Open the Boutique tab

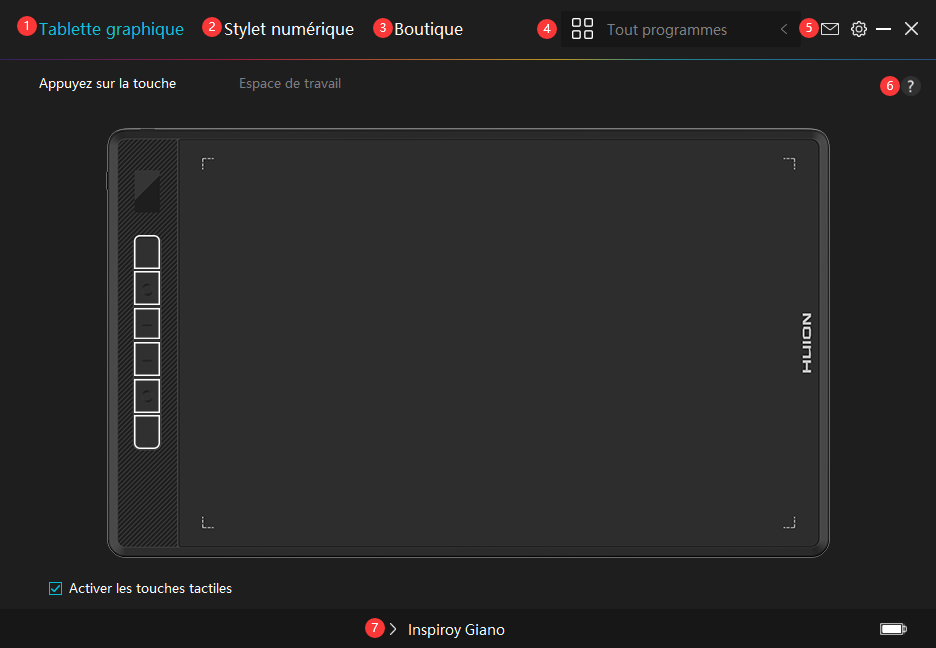click(x=428, y=29)
